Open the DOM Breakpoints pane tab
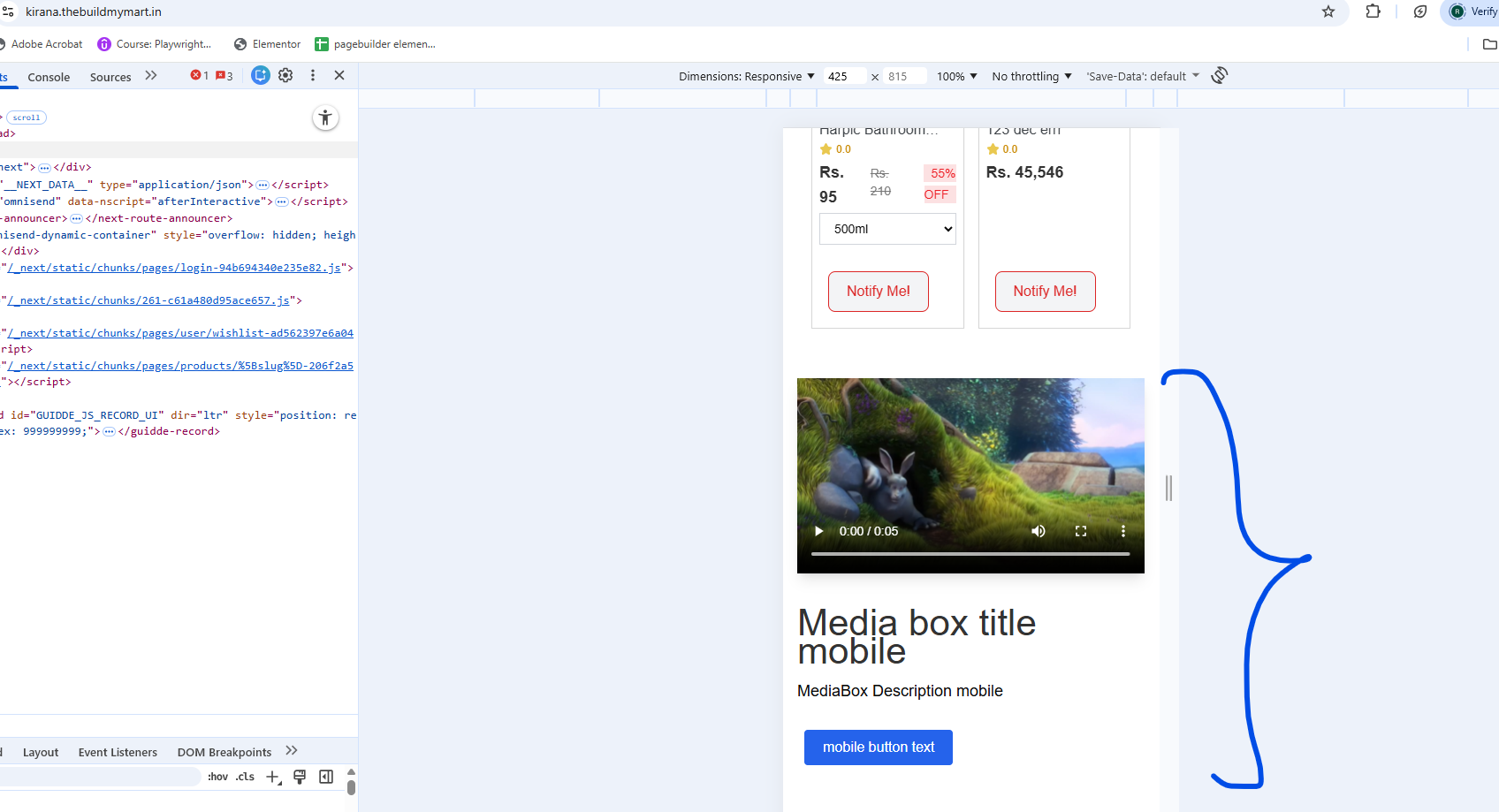The width and height of the screenshot is (1499, 812). click(x=224, y=753)
